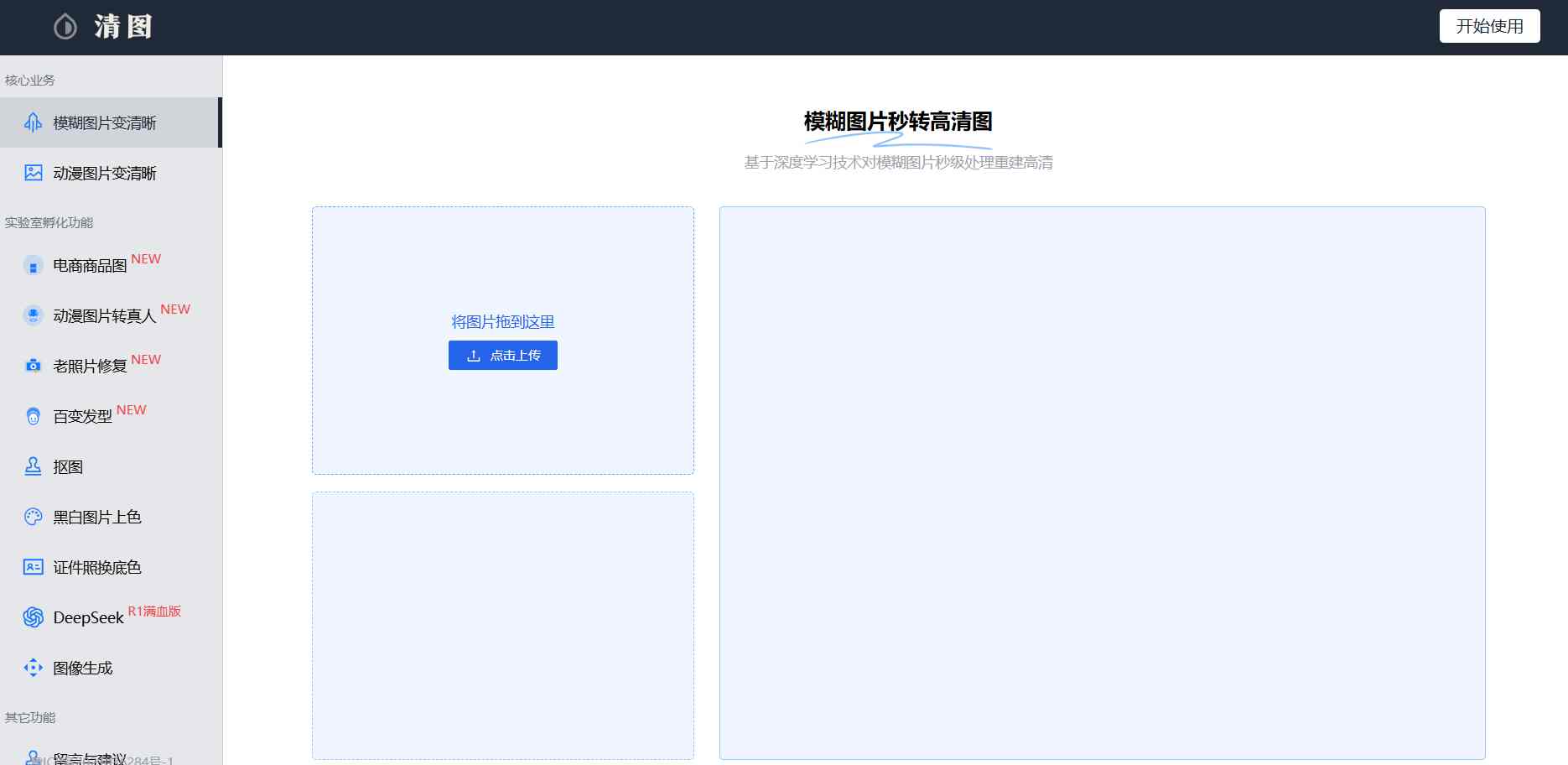The height and width of the screenshot is (765, 1568).
Task: Switch to the 动漫图片变清晰 sidebar entry
Action: [x=103, y=173]
